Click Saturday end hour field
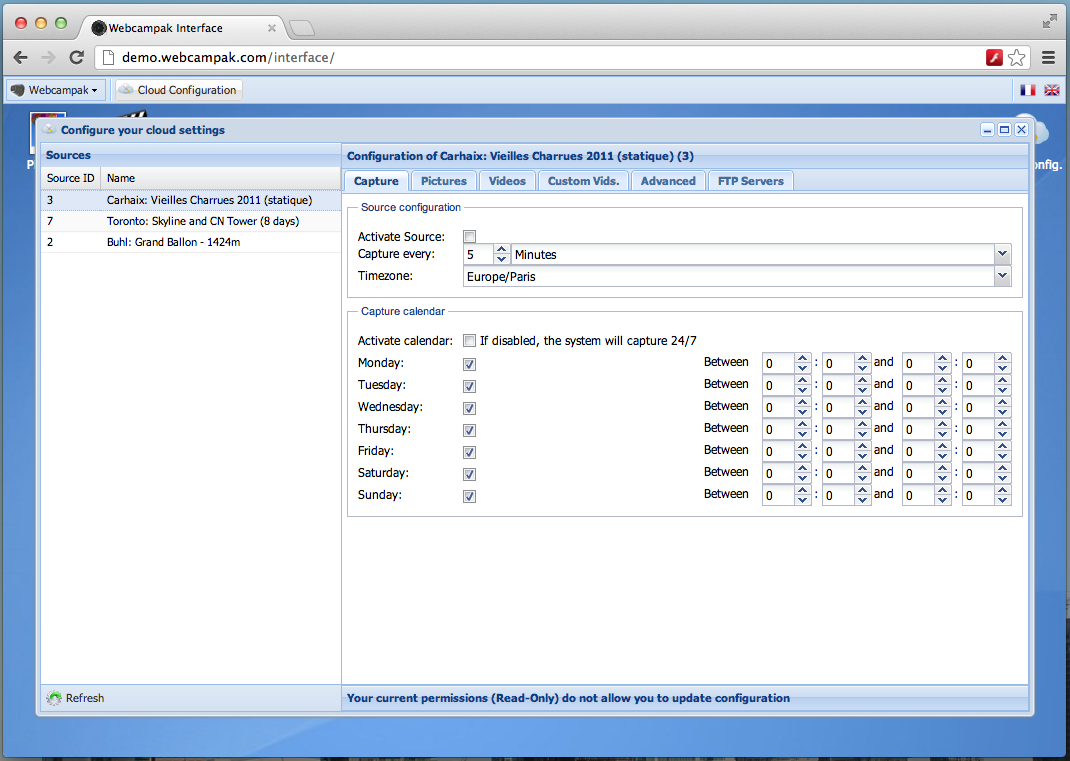1070x761 pixels. [919, 473]
